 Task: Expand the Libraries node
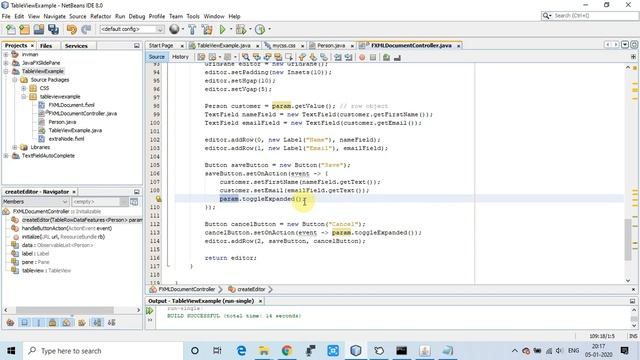click(15, 147)
